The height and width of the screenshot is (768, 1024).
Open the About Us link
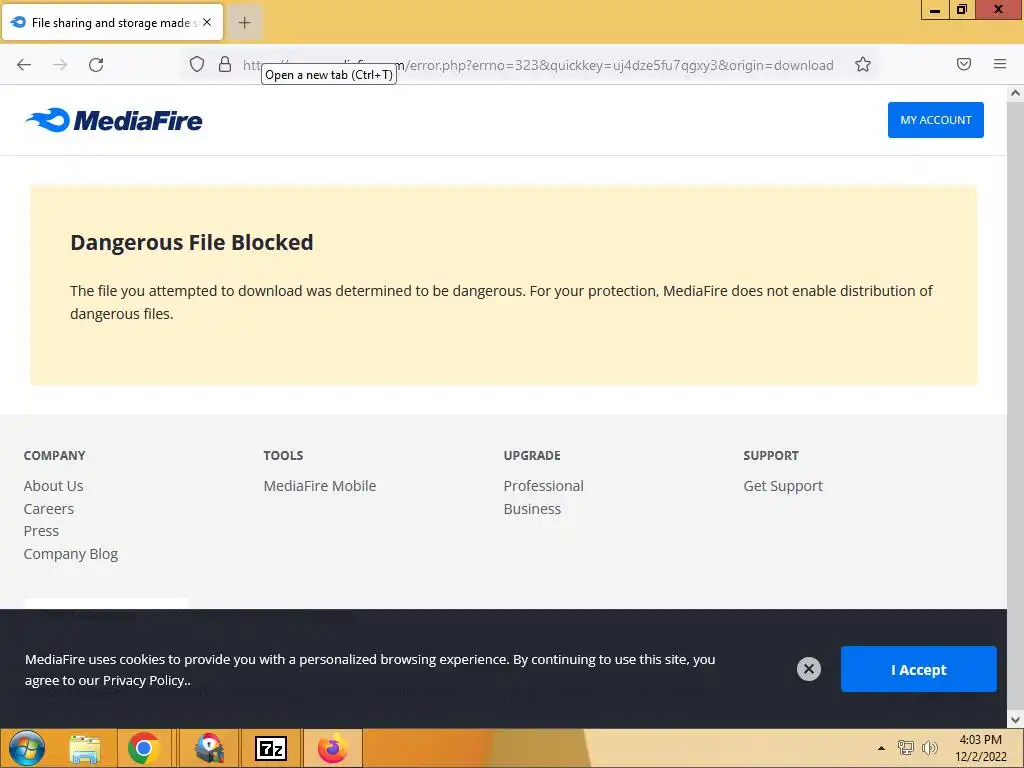point(54,486)
